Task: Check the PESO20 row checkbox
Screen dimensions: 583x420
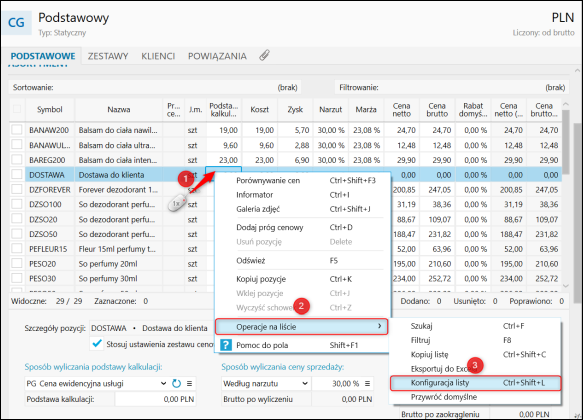Action: [x=17, y=264]
